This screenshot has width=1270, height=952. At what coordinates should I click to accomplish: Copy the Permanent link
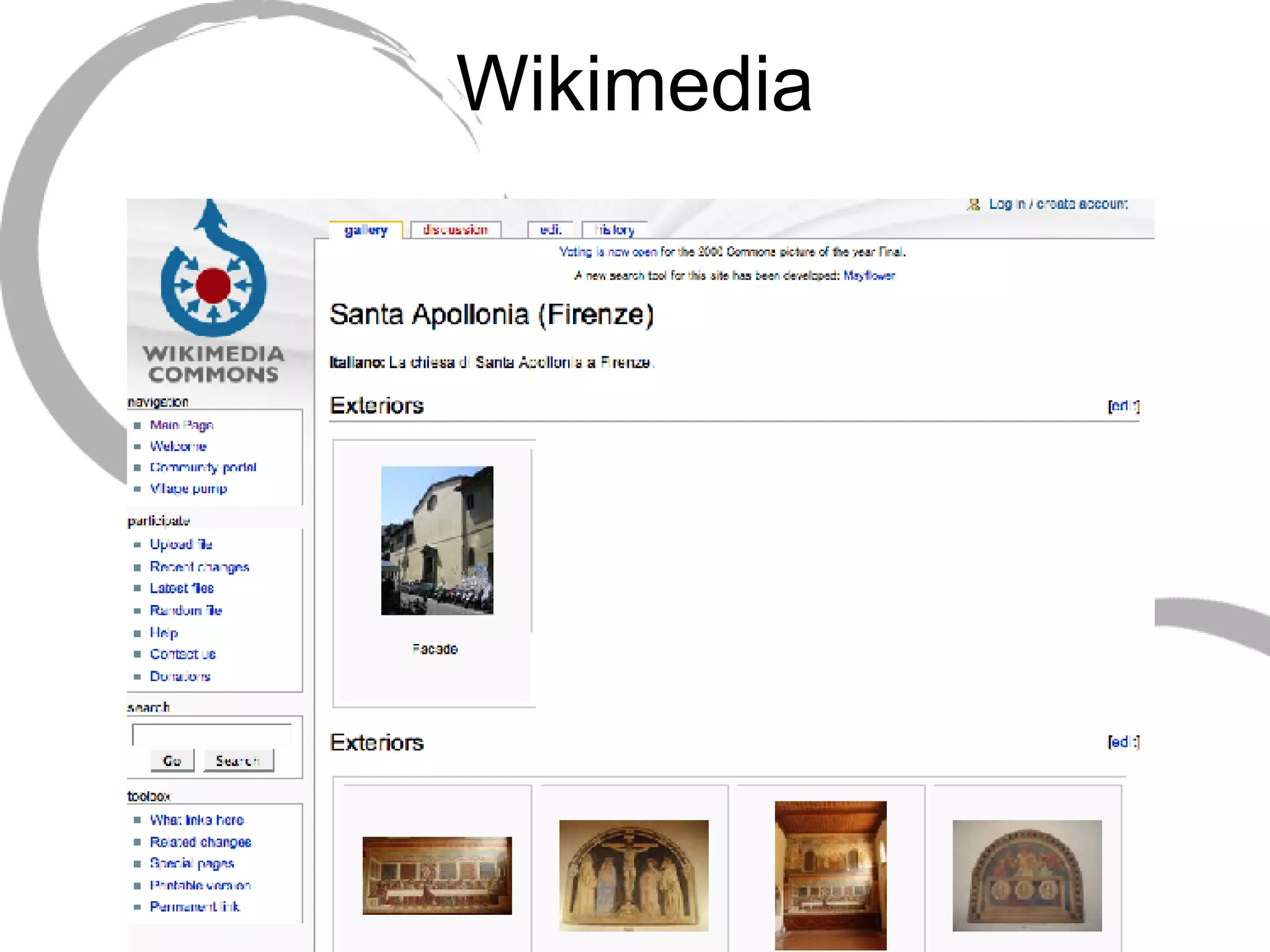pos(195,907)
